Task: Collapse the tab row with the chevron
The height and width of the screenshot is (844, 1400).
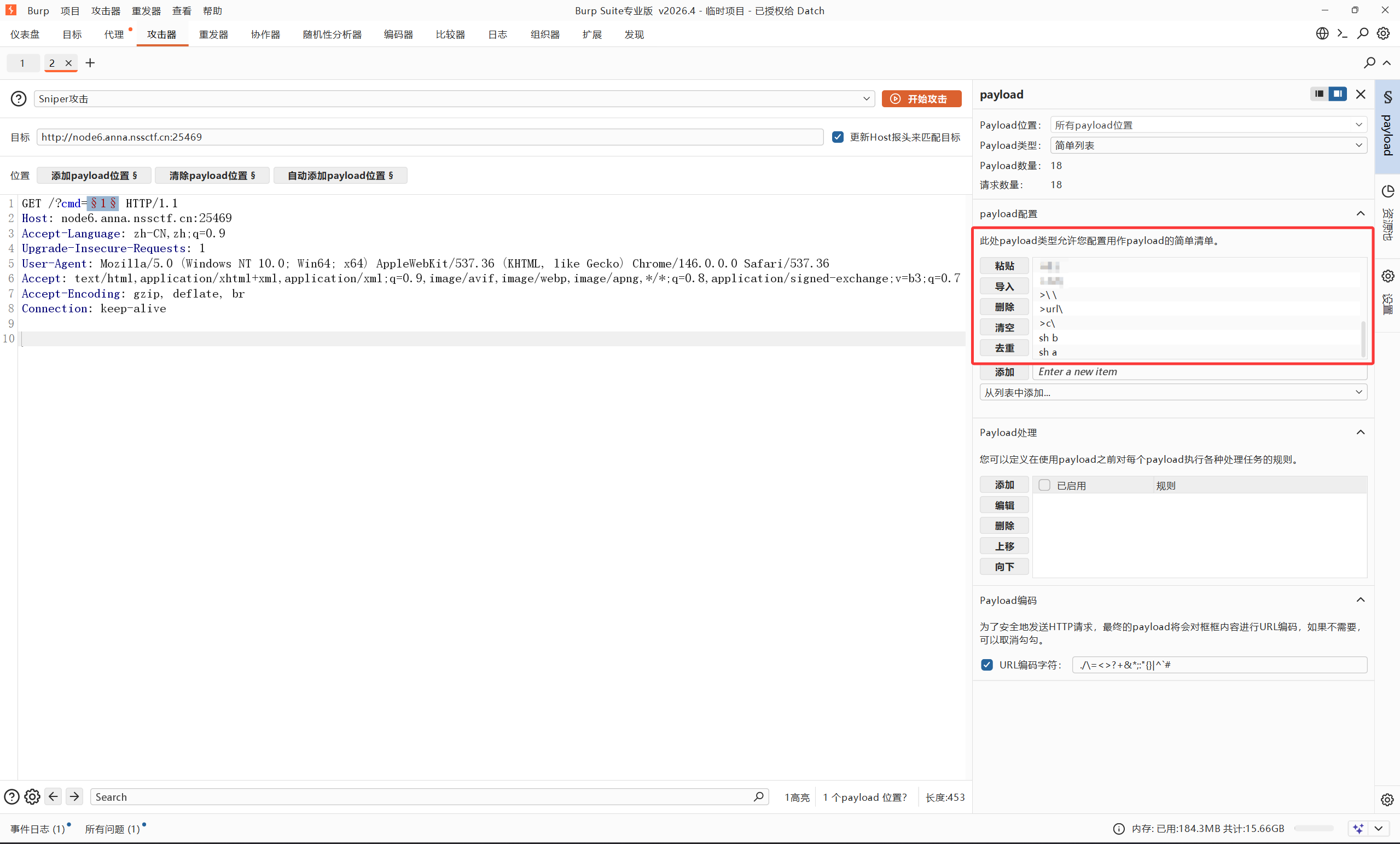Action: coord(1387,62)
